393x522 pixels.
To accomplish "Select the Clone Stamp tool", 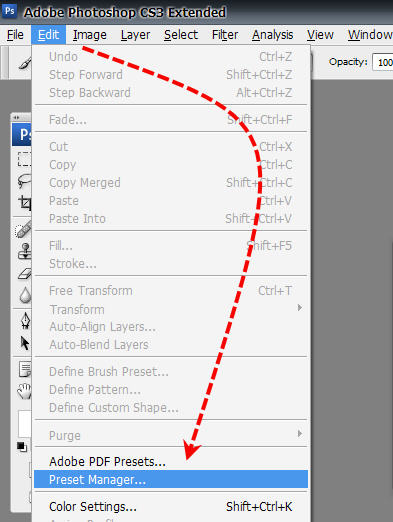I will point(25,251).
